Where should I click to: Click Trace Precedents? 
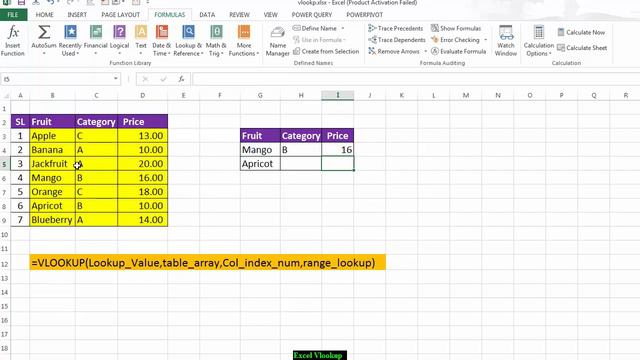(396, 28)
